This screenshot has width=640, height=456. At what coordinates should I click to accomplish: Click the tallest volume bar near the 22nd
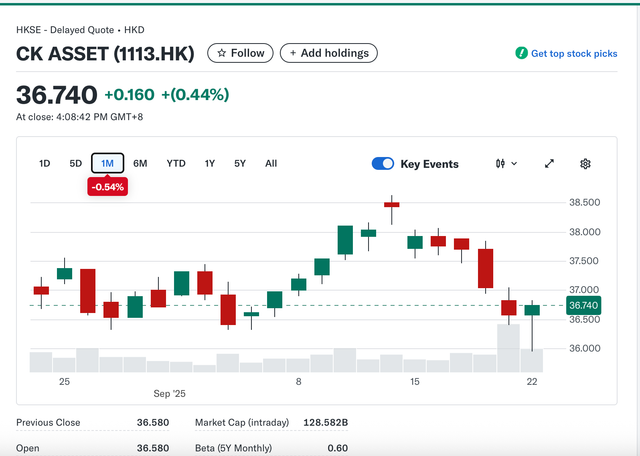pyautogui.click(x=508, y=348)
